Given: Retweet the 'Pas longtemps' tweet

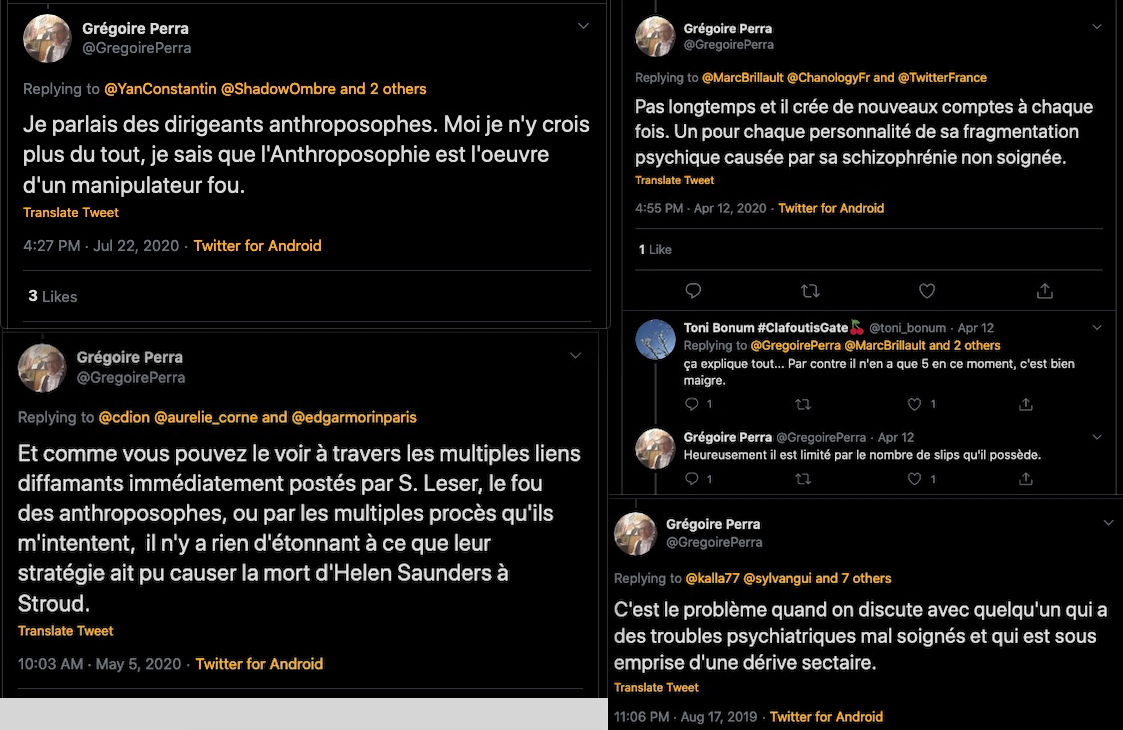Looking at the screenshot, I should point(811,291).
